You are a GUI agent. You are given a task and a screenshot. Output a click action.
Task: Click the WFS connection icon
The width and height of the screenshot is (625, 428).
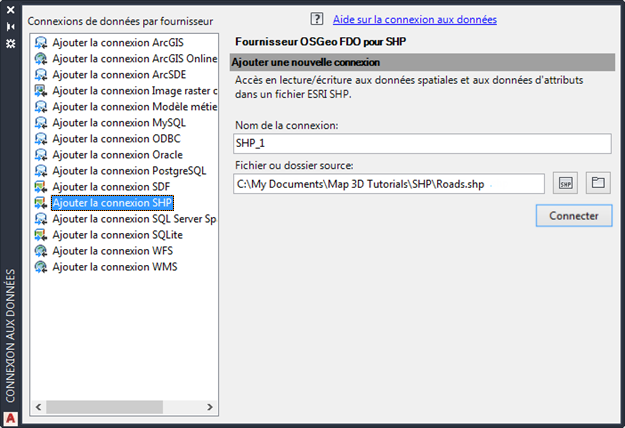click(x=41, y=251)
